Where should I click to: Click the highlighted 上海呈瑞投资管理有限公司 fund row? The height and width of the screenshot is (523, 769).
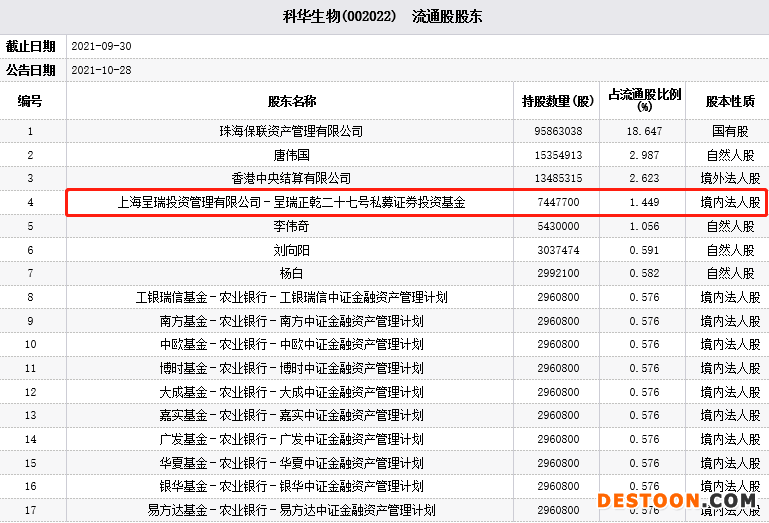[x=291, y=203]
